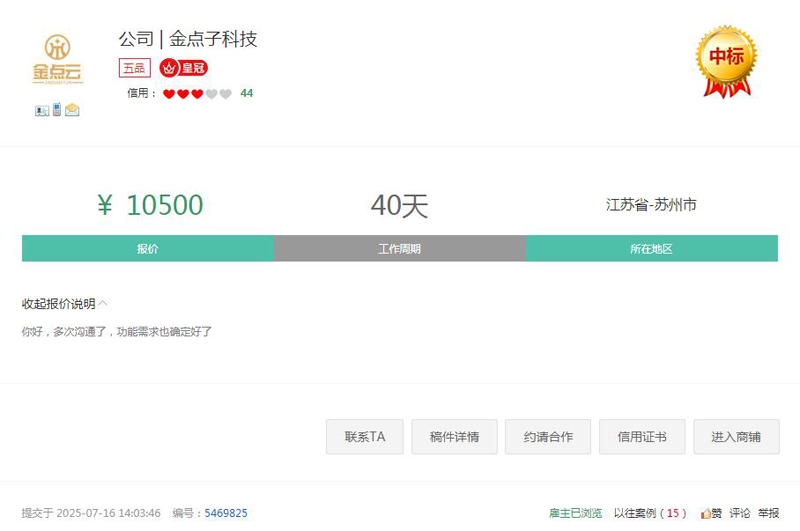The image size is (800, 531).
Task: Click the red credit hearts rating
Action: [197, 94]
